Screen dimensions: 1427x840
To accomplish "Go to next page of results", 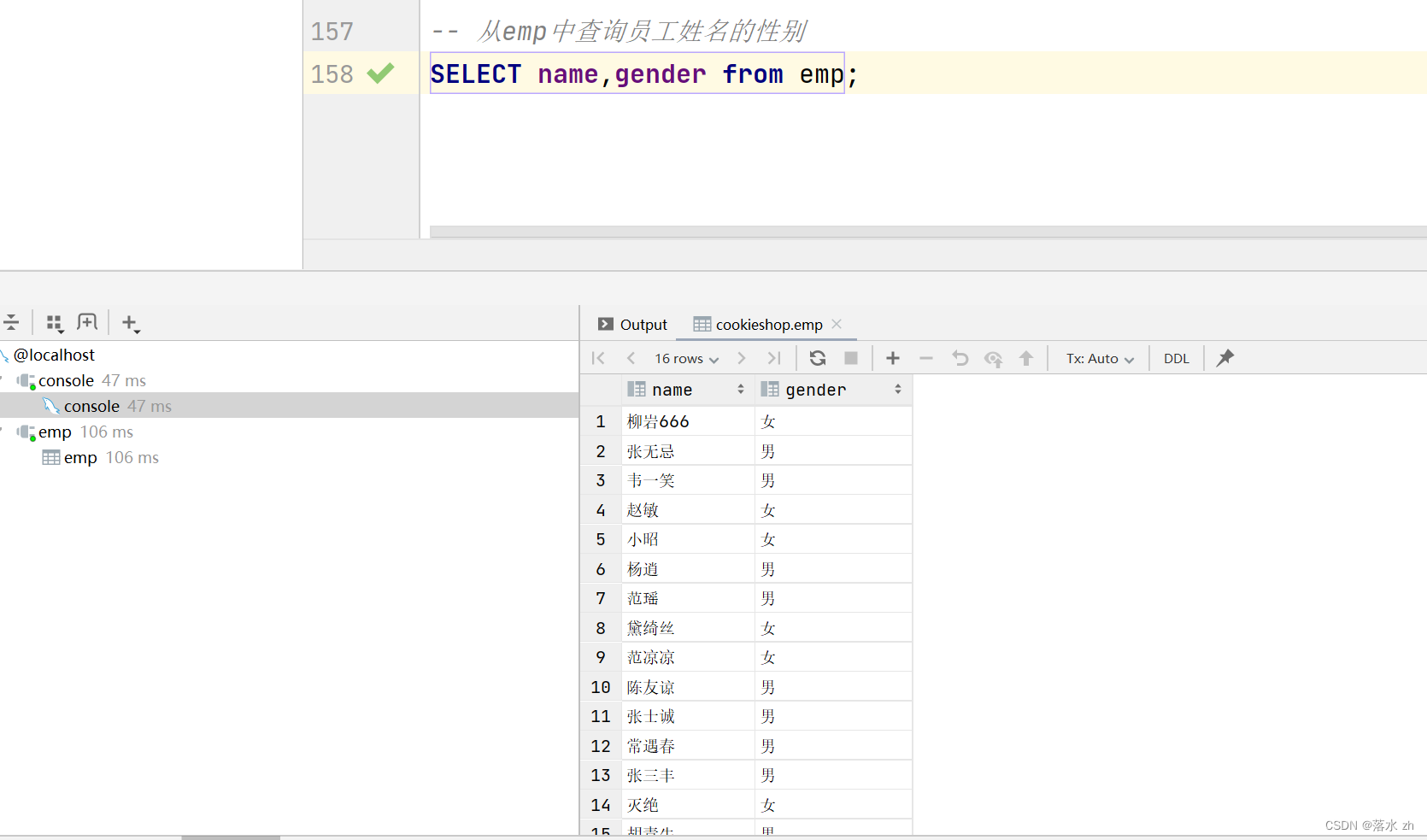I will 741,358.
